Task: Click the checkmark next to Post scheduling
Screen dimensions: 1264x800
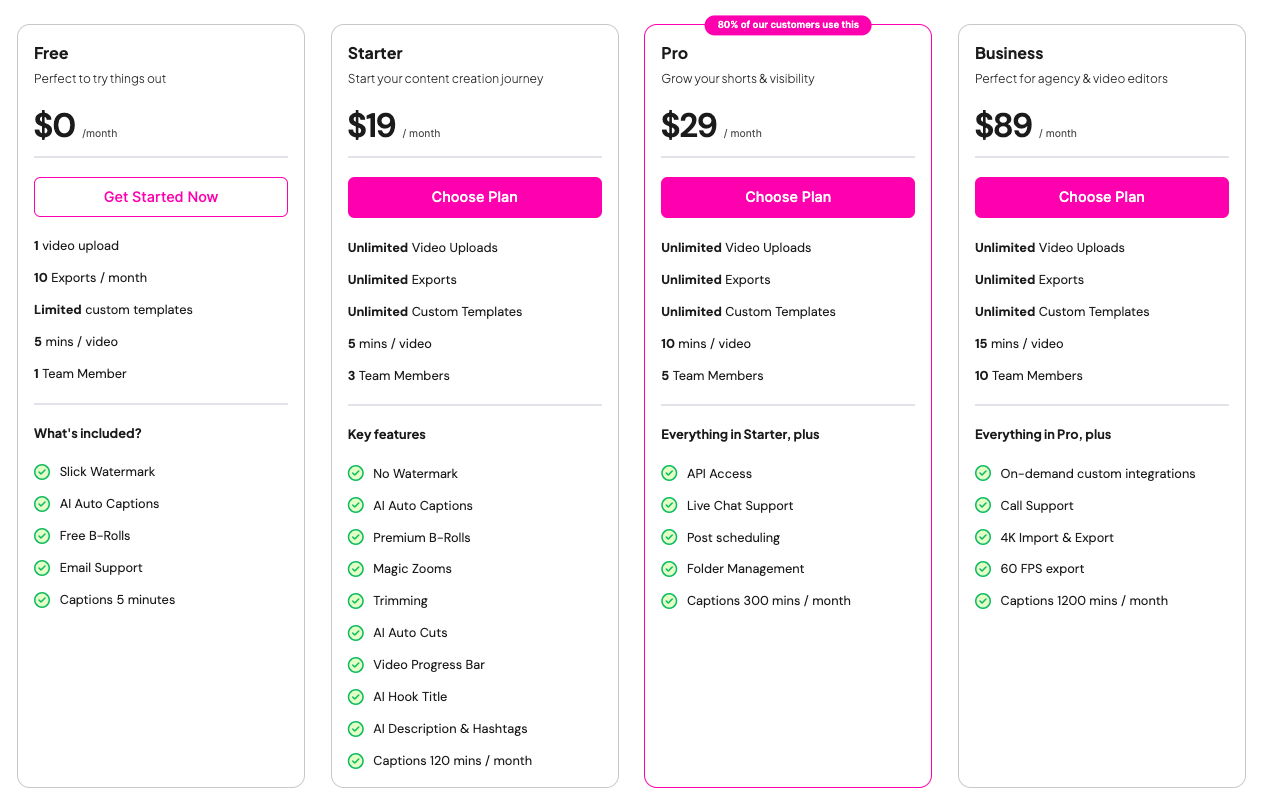Action: tap(669, 537)
